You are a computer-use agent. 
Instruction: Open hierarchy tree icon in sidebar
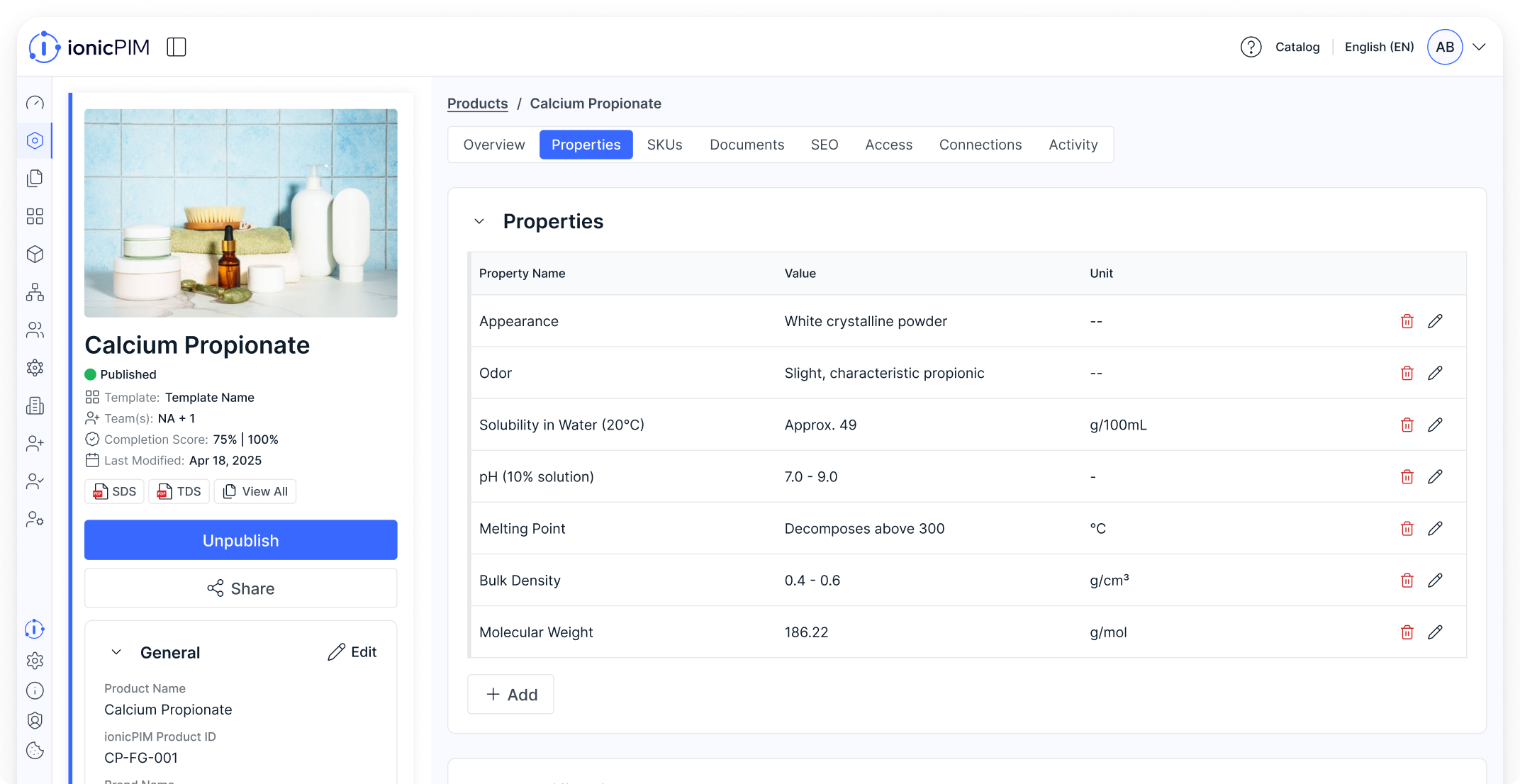click(x=35, y=292)
